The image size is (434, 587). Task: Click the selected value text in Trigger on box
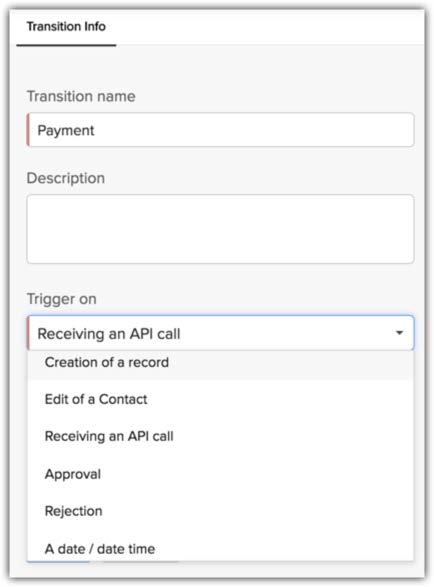109,334
